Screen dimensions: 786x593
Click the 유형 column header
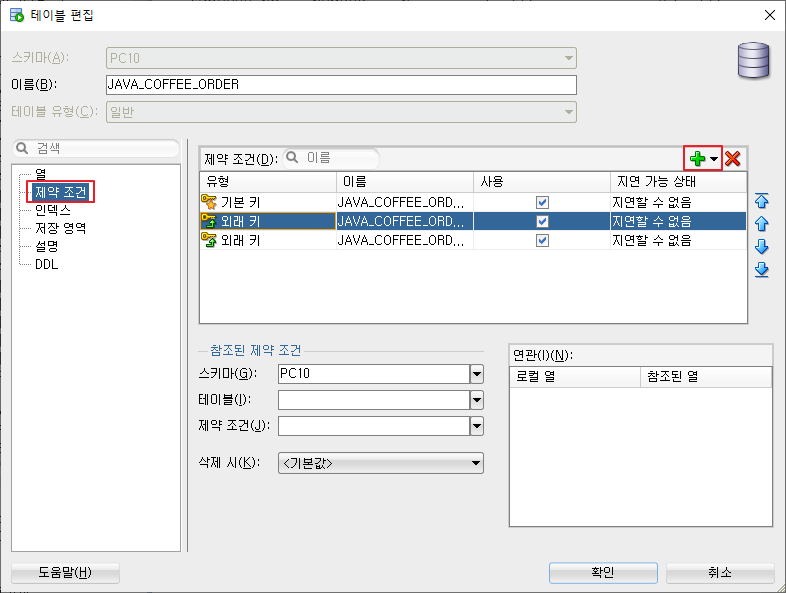coord(268,181)
